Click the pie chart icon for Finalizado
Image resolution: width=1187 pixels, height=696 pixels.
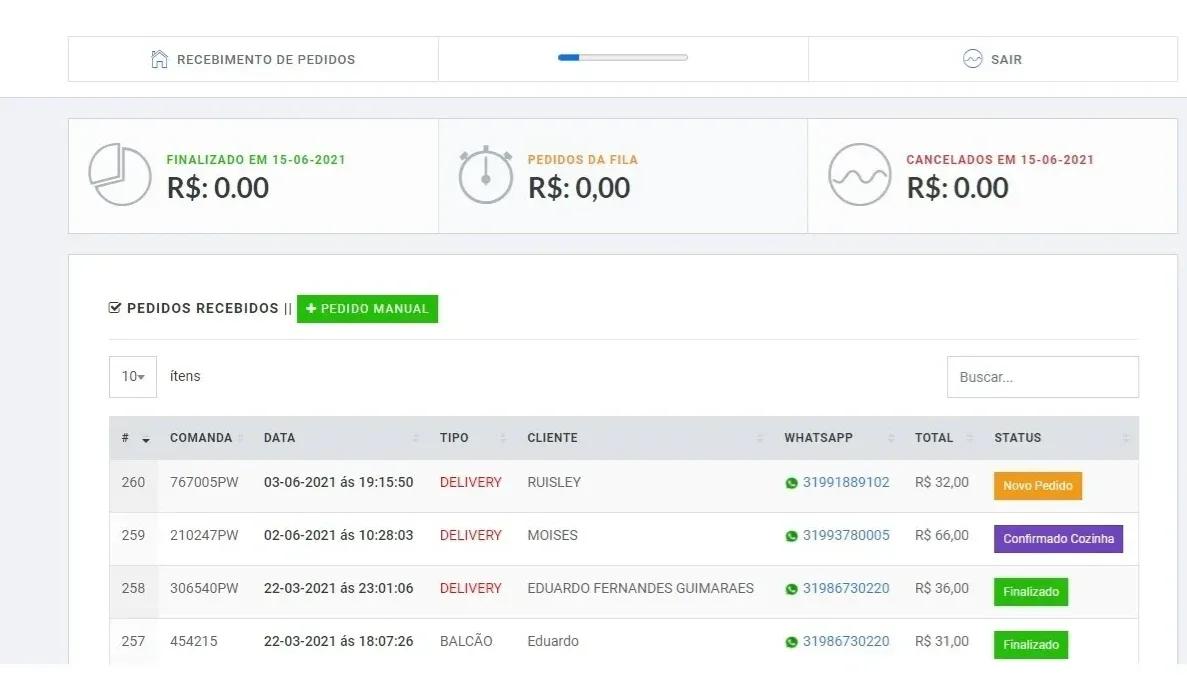pyautogui.click(x=120, y=174)
